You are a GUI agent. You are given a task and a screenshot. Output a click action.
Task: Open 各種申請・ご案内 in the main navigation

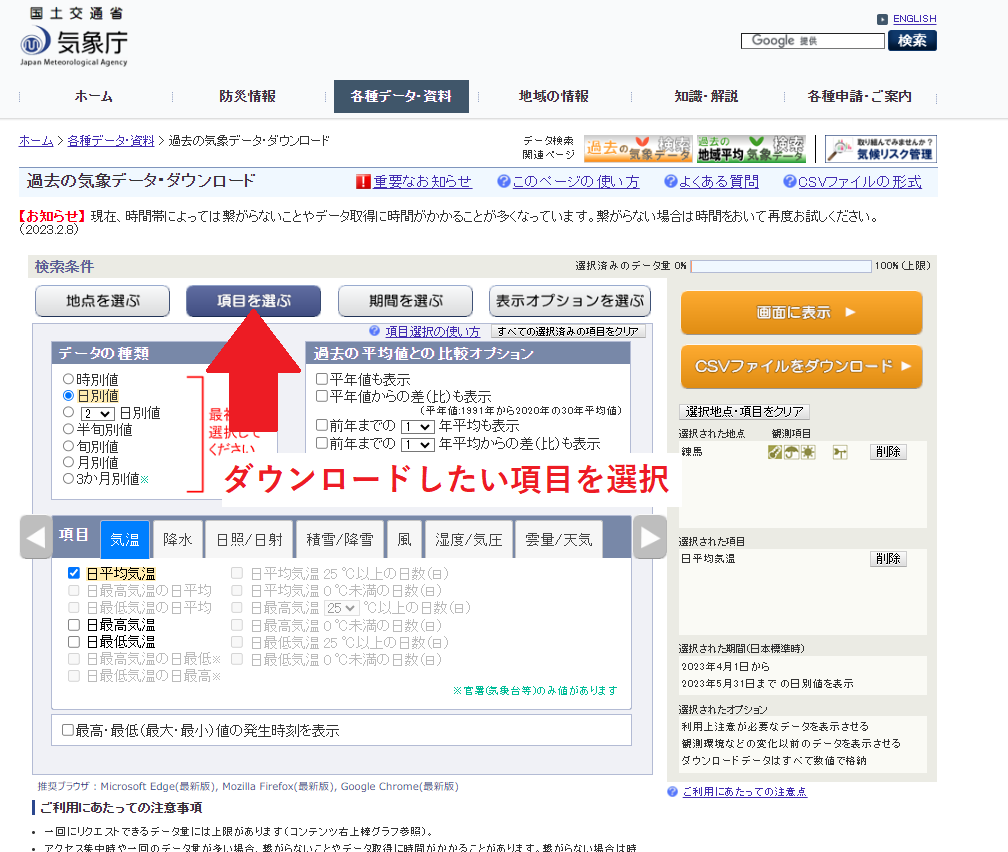click(860, 96)
